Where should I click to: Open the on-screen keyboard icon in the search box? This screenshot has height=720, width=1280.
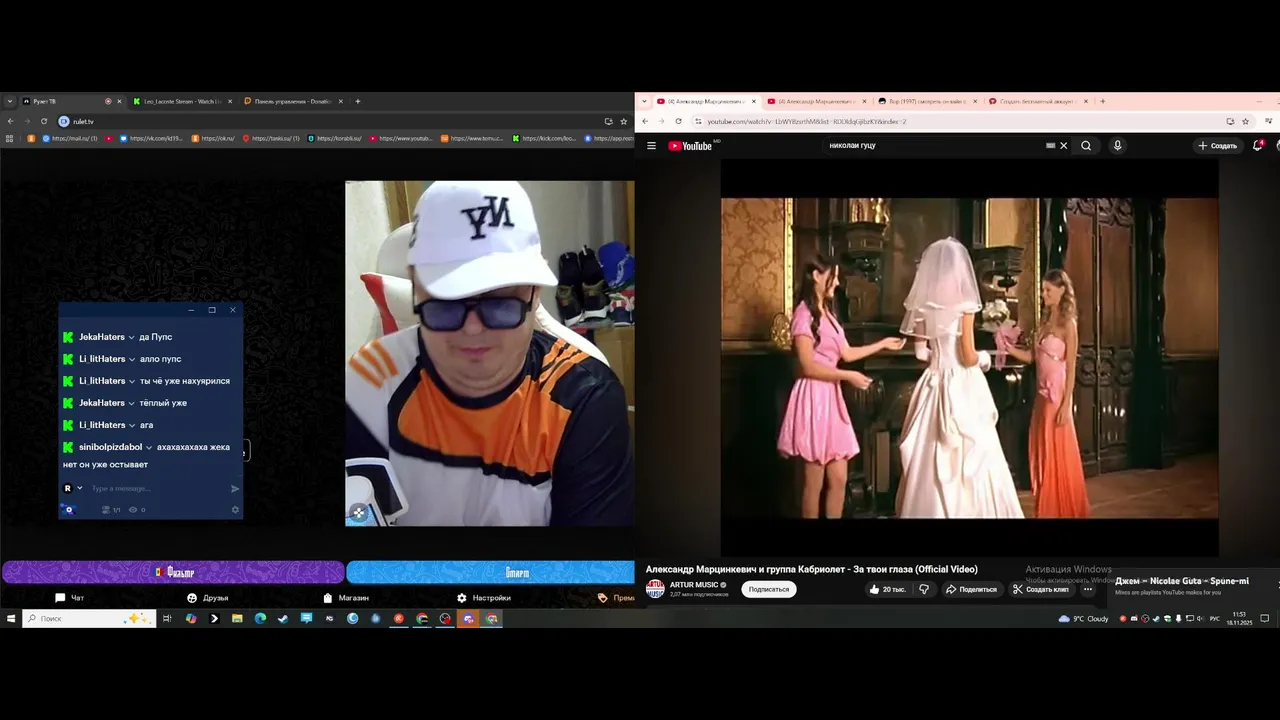pyautogui.click(x=1050, y=146)
